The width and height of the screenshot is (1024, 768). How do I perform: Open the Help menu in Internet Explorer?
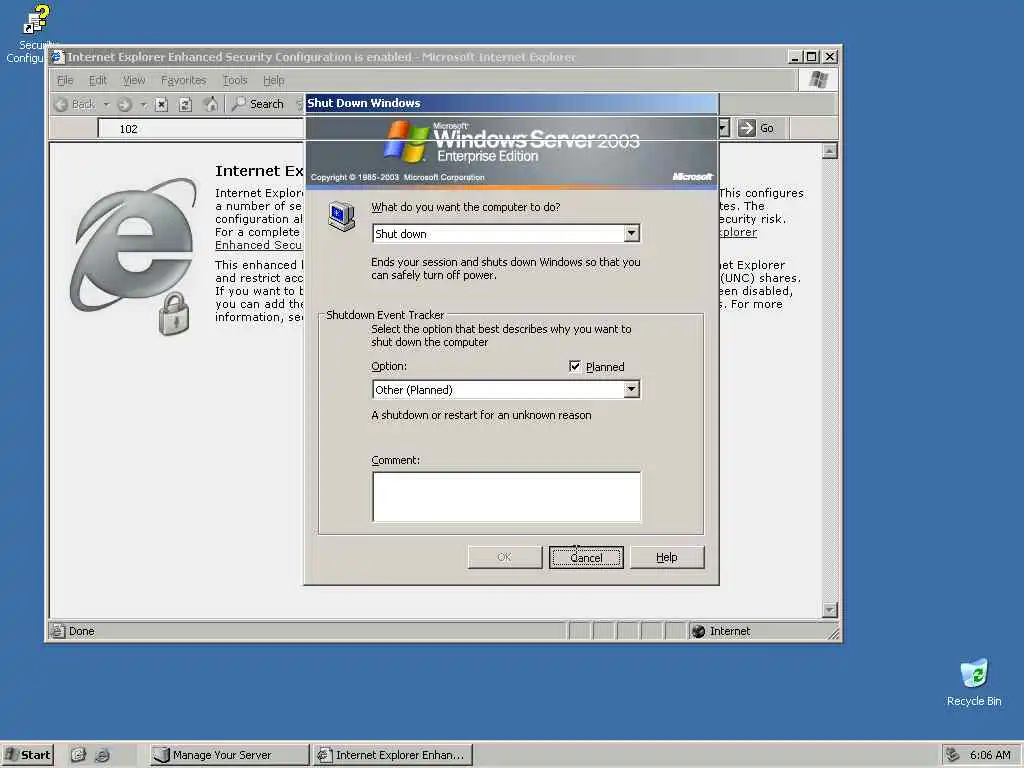[x=274, y=80]
